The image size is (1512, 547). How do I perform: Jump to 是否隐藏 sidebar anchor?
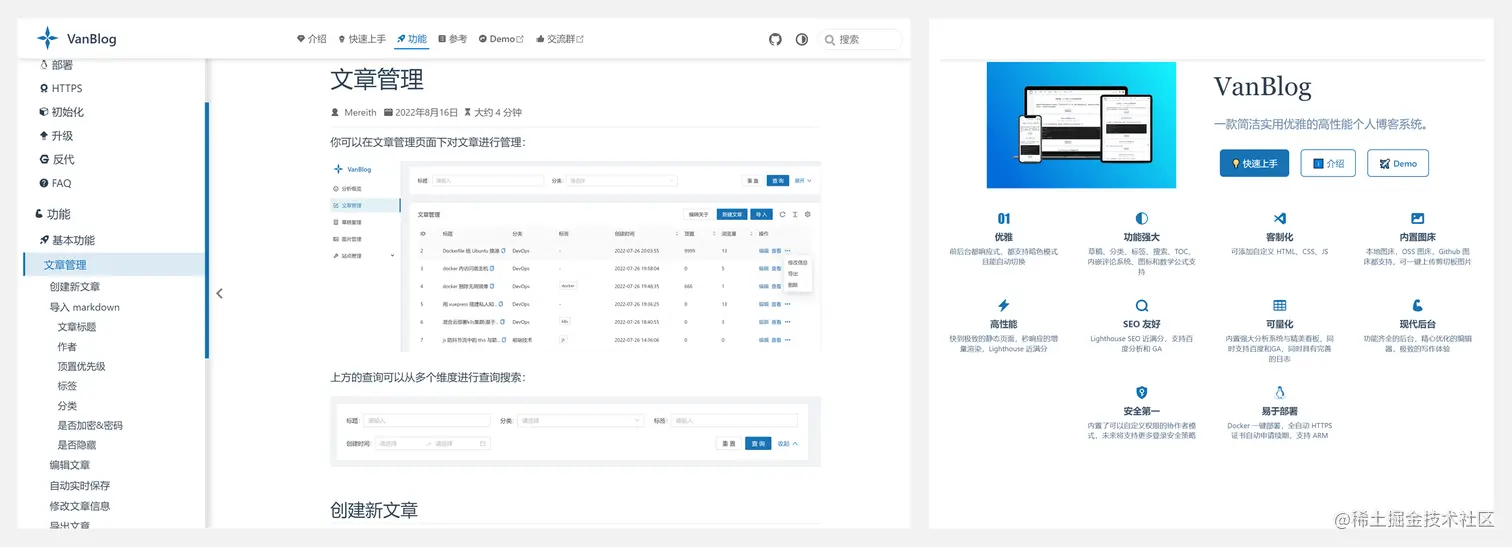click(x=77, y=445)
